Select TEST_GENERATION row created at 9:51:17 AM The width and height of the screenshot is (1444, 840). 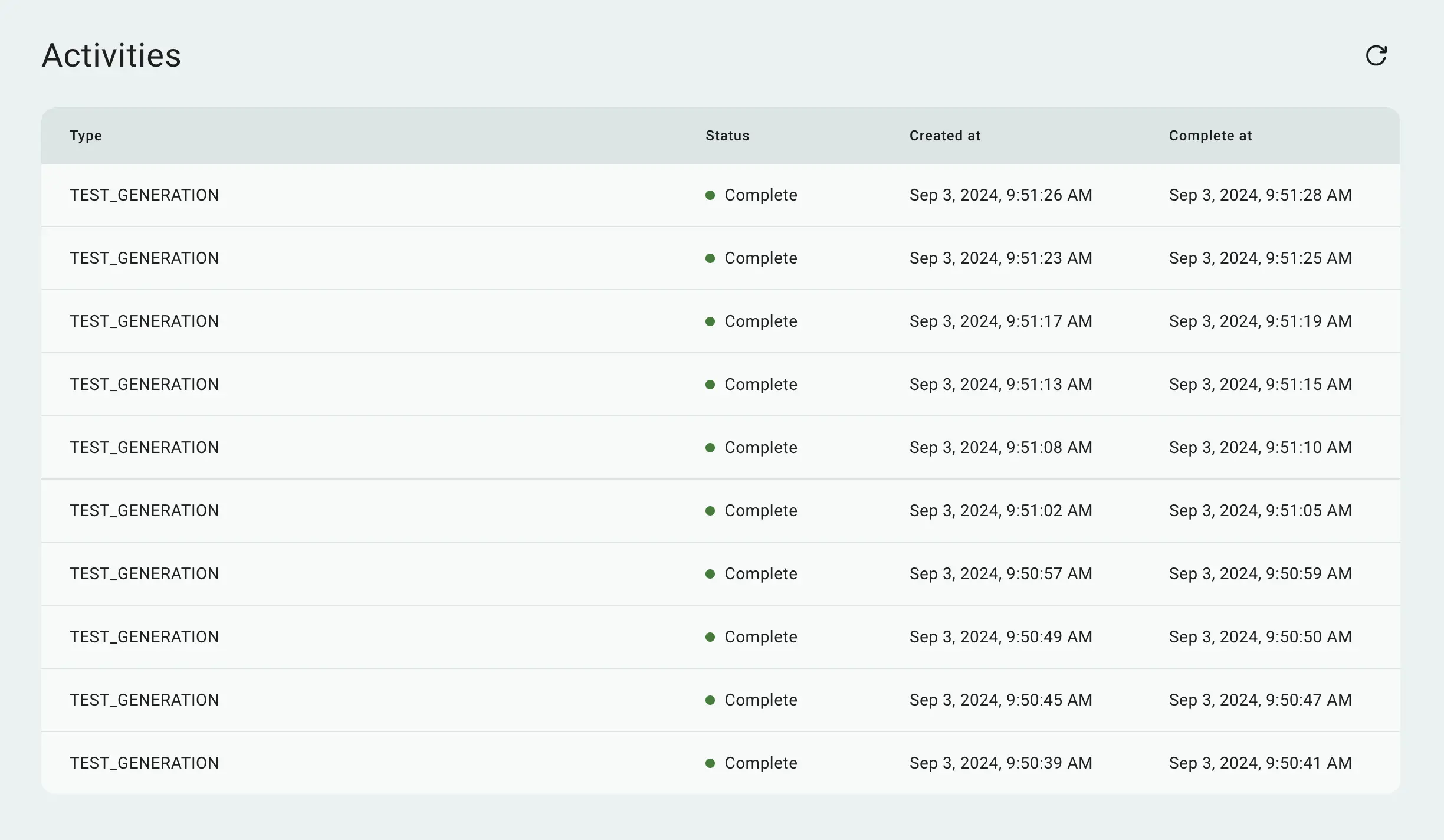tap(721, 321)
